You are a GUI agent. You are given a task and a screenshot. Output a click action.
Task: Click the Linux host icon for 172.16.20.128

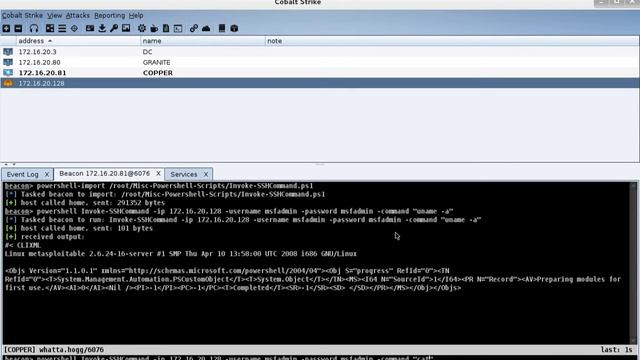(x=8, y=83)
